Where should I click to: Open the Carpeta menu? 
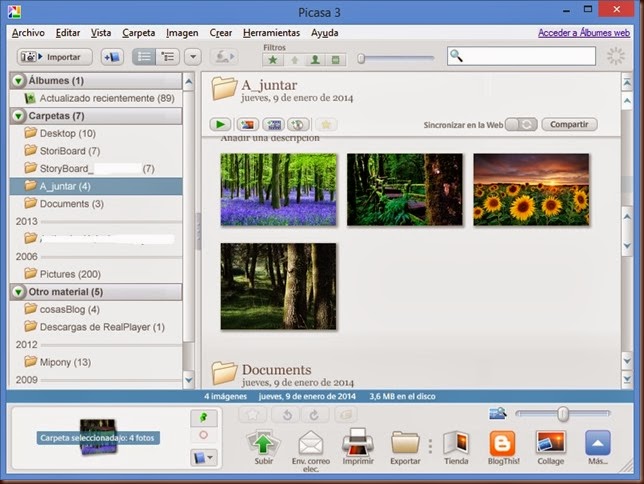click(139, 33)
